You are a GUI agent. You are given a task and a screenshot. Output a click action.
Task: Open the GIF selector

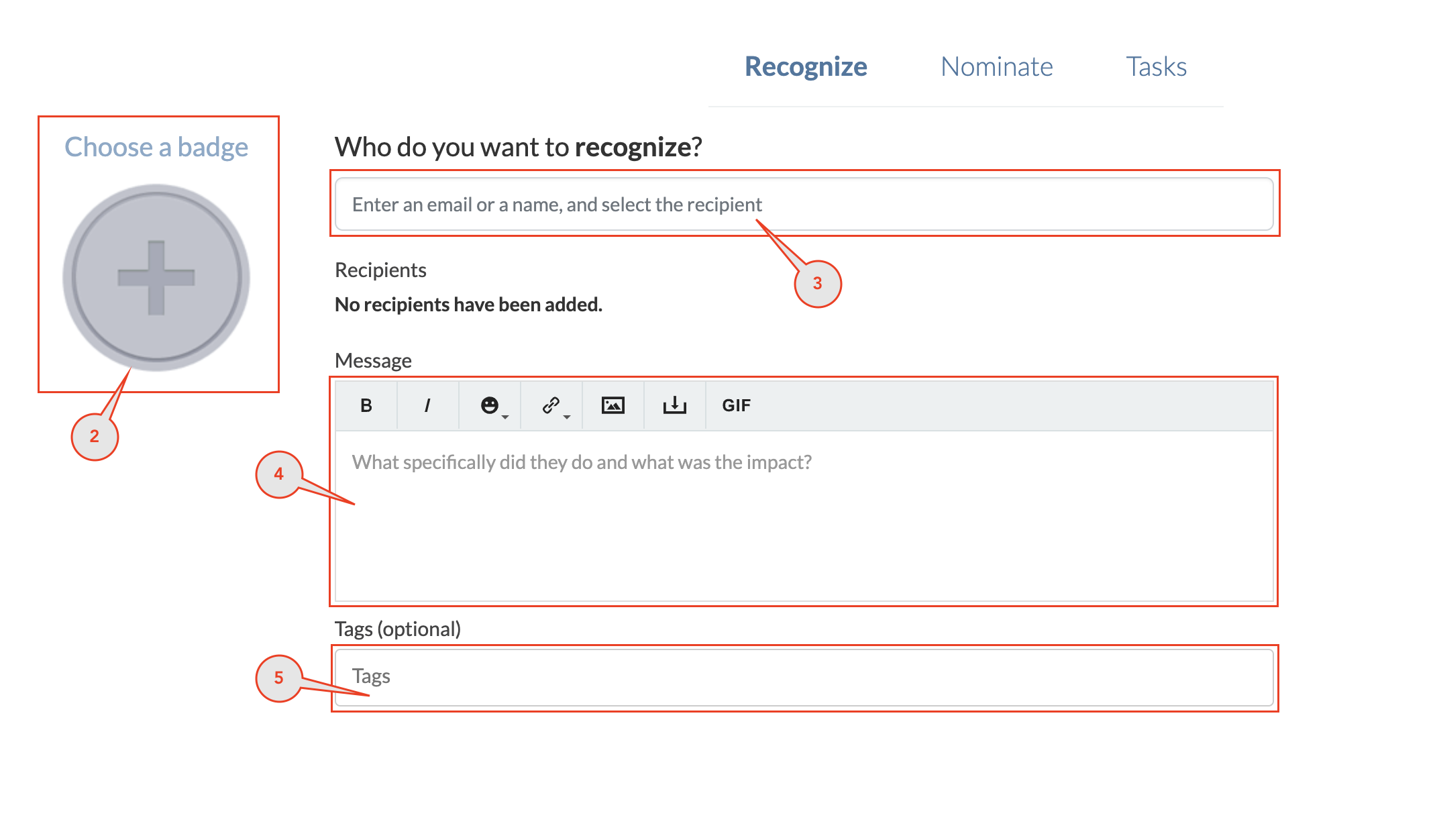pyautogui.click(x=735, y=405)
